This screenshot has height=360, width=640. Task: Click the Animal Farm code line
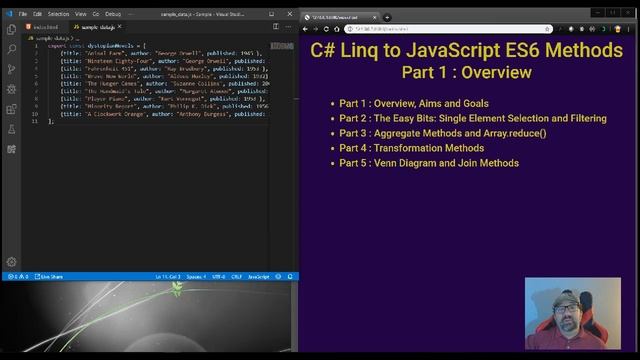click(161, 53)
